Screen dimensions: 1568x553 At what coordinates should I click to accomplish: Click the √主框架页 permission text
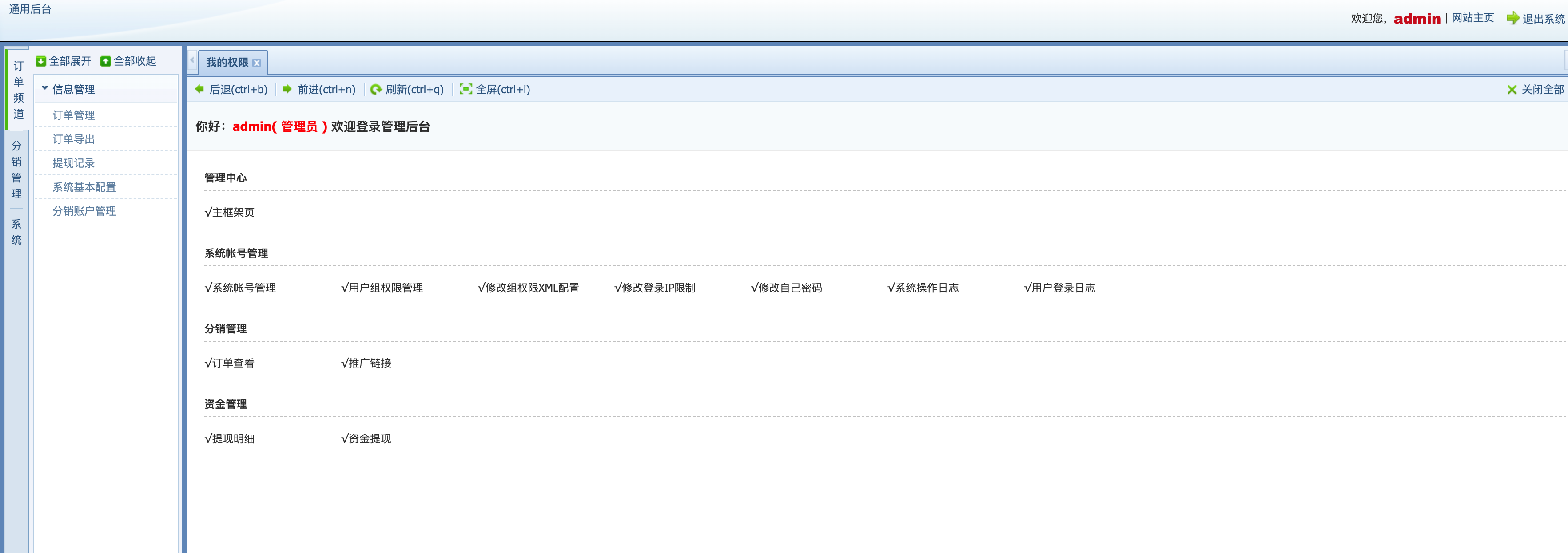230,212
